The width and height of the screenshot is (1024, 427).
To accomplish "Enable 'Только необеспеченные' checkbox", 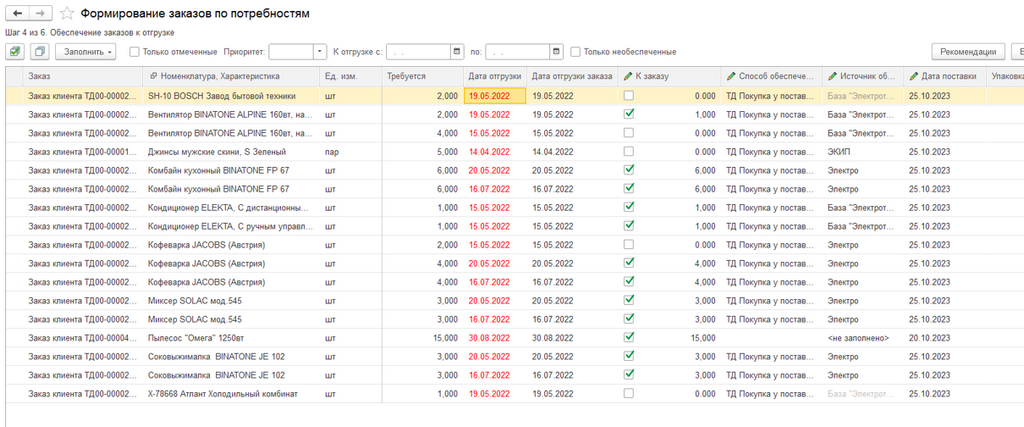I will point(575,52).
